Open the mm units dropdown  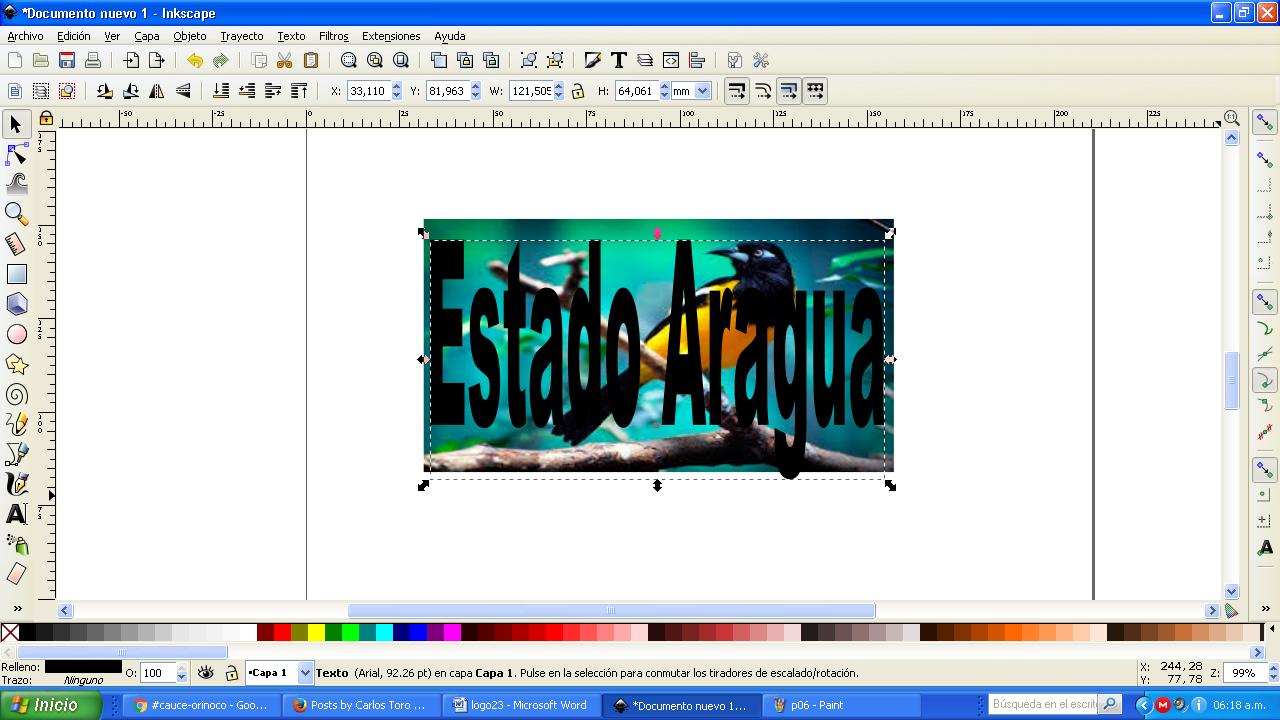702,91
